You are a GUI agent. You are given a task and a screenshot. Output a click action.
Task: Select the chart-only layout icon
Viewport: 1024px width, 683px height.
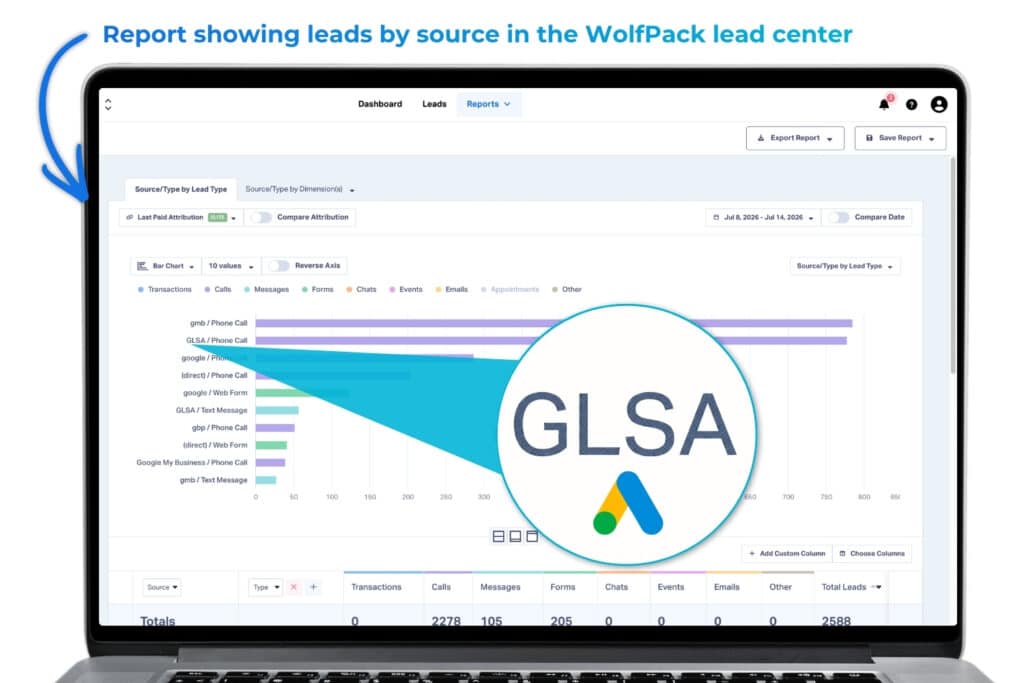515,536
